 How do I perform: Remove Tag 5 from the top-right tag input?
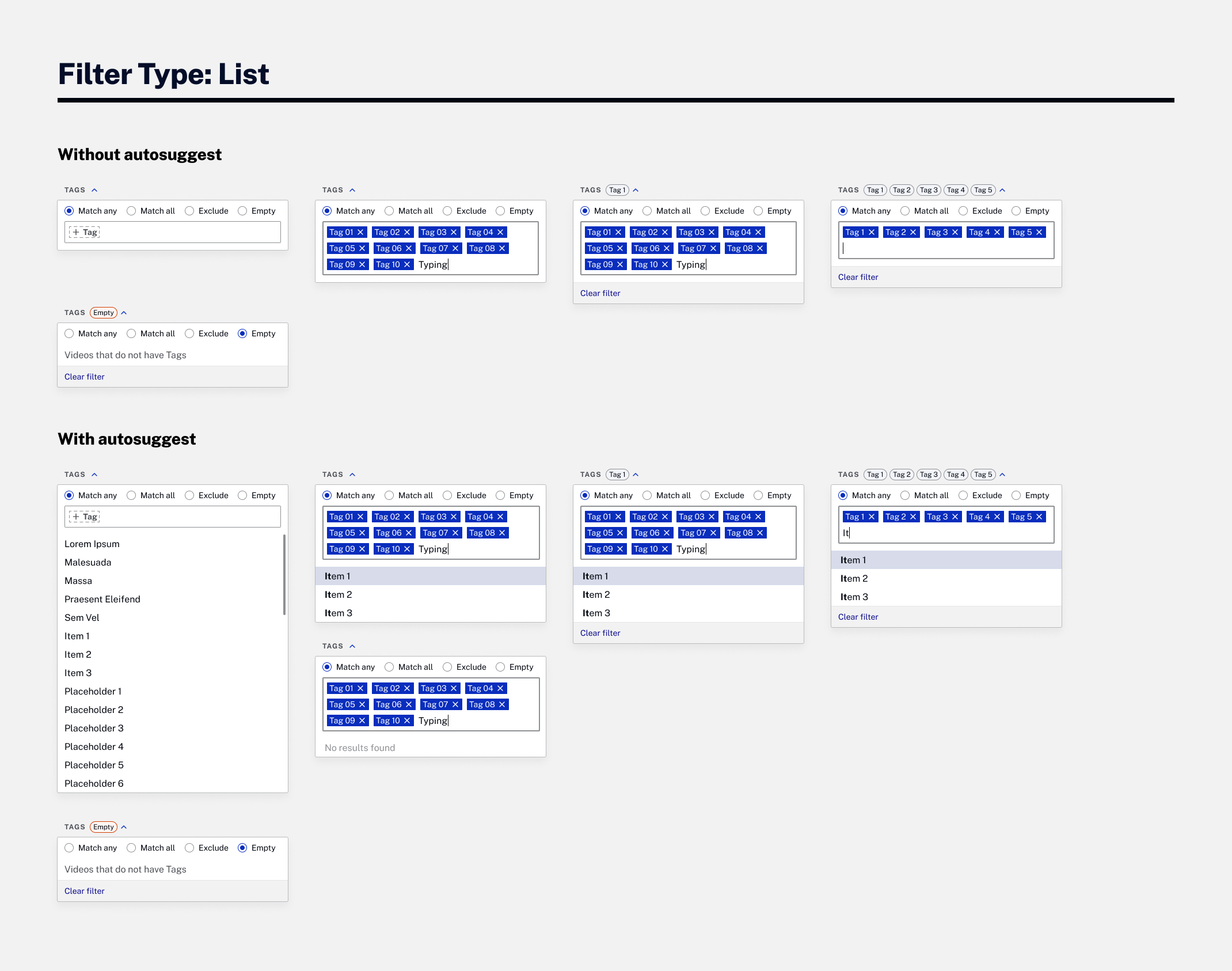[1040, 232]
